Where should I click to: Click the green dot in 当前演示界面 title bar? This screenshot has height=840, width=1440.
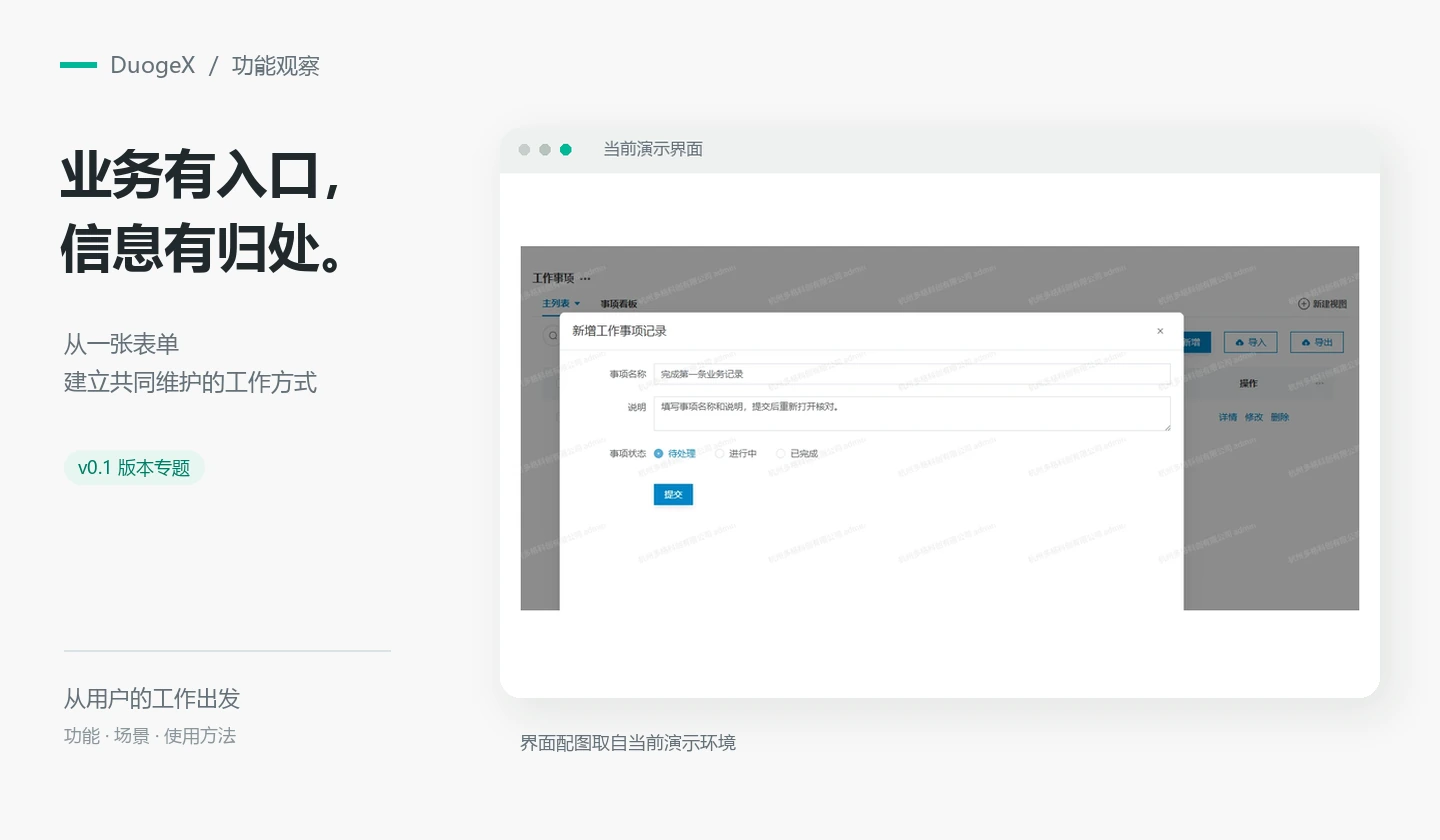[566, 150]
